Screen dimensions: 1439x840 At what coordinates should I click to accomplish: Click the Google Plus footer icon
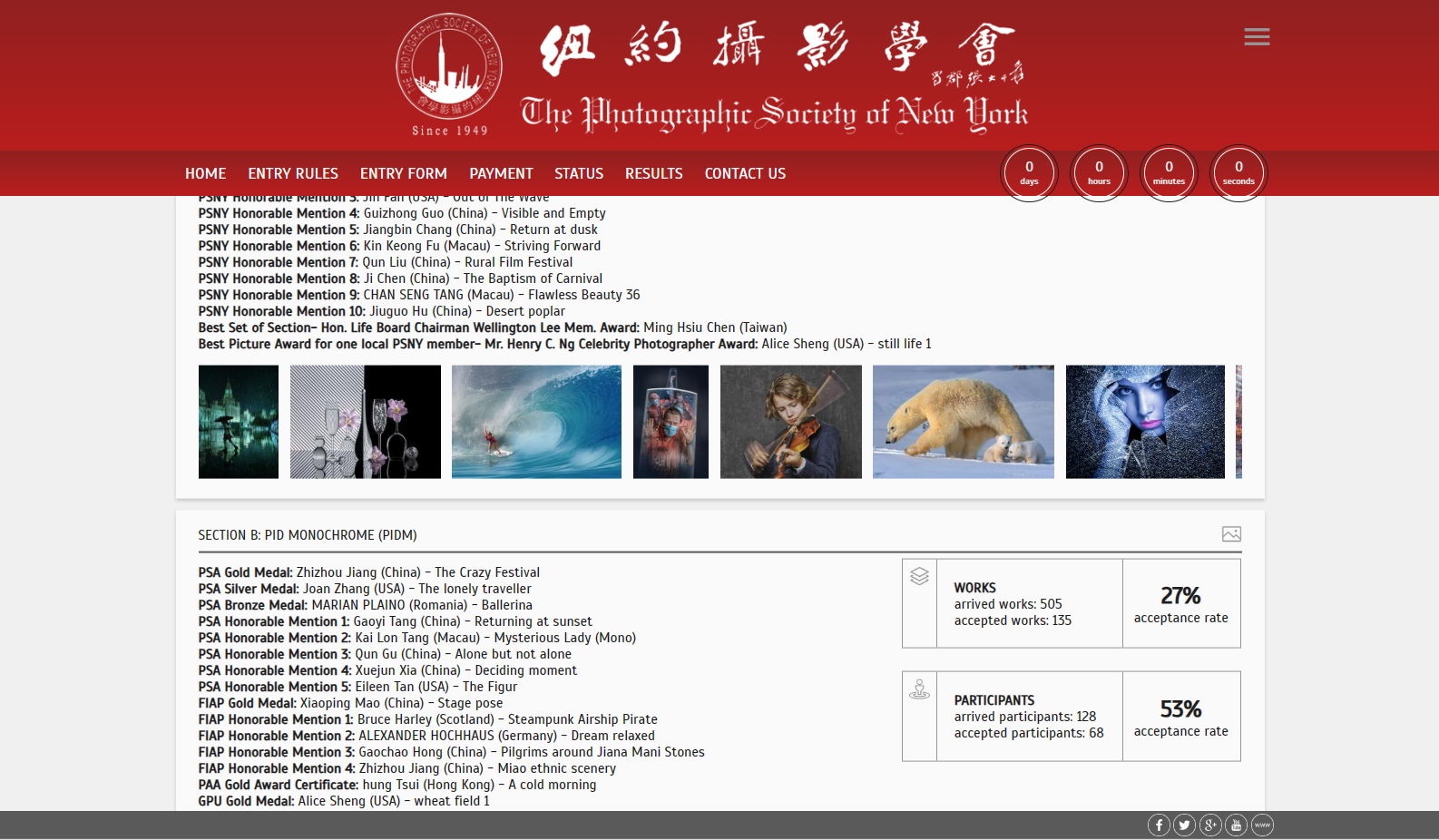(1210, 825)
